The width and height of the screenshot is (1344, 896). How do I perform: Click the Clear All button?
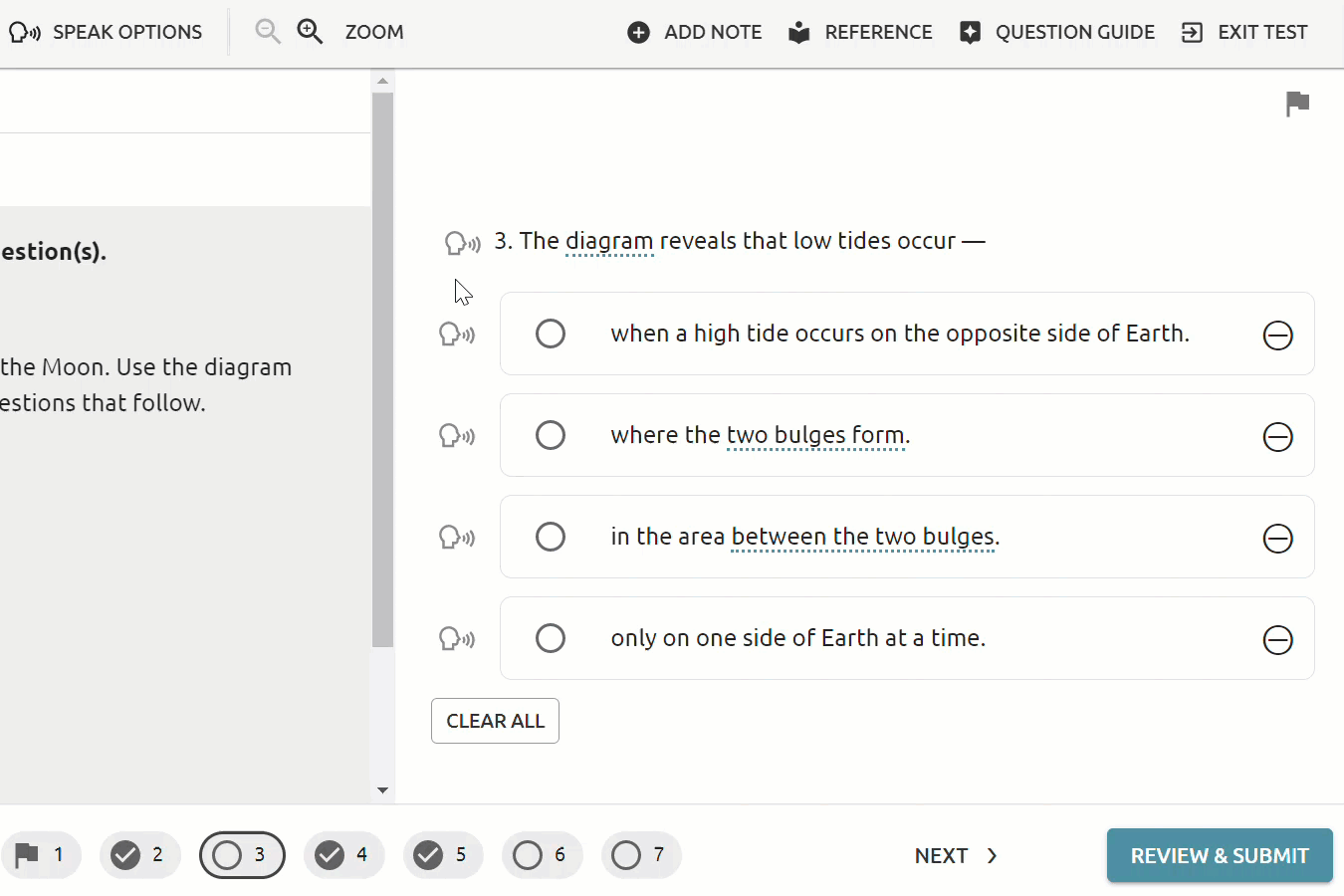pyautogui.click(x=495, y=721)
